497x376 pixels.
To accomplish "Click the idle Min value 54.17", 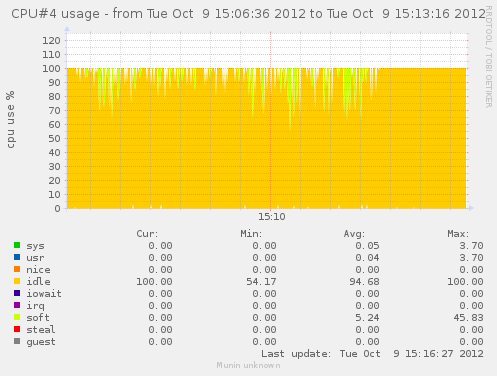I will pyautogui.click(x=261, y=282).
